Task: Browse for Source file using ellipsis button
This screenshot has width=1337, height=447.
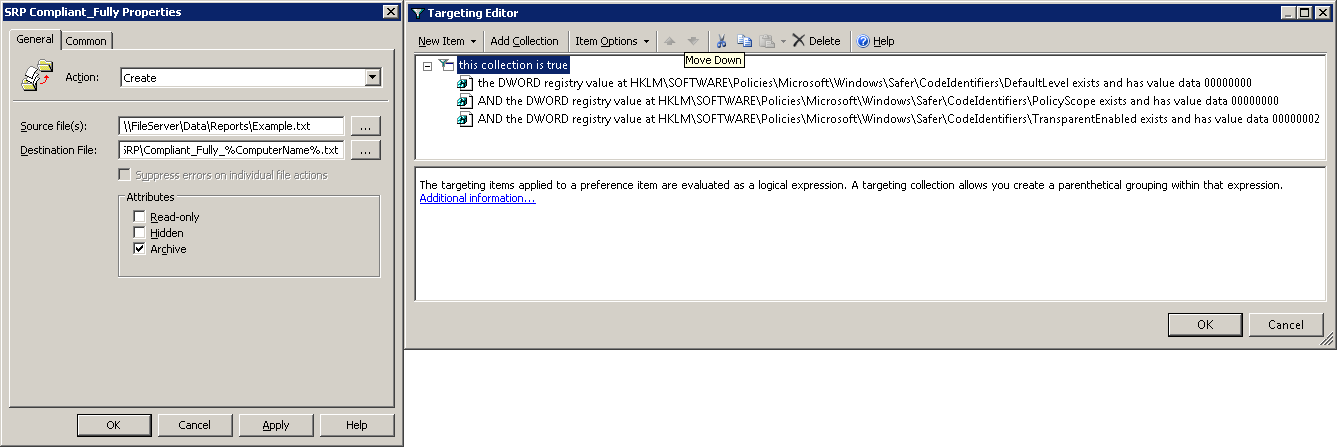Action: tap(366, 127)
